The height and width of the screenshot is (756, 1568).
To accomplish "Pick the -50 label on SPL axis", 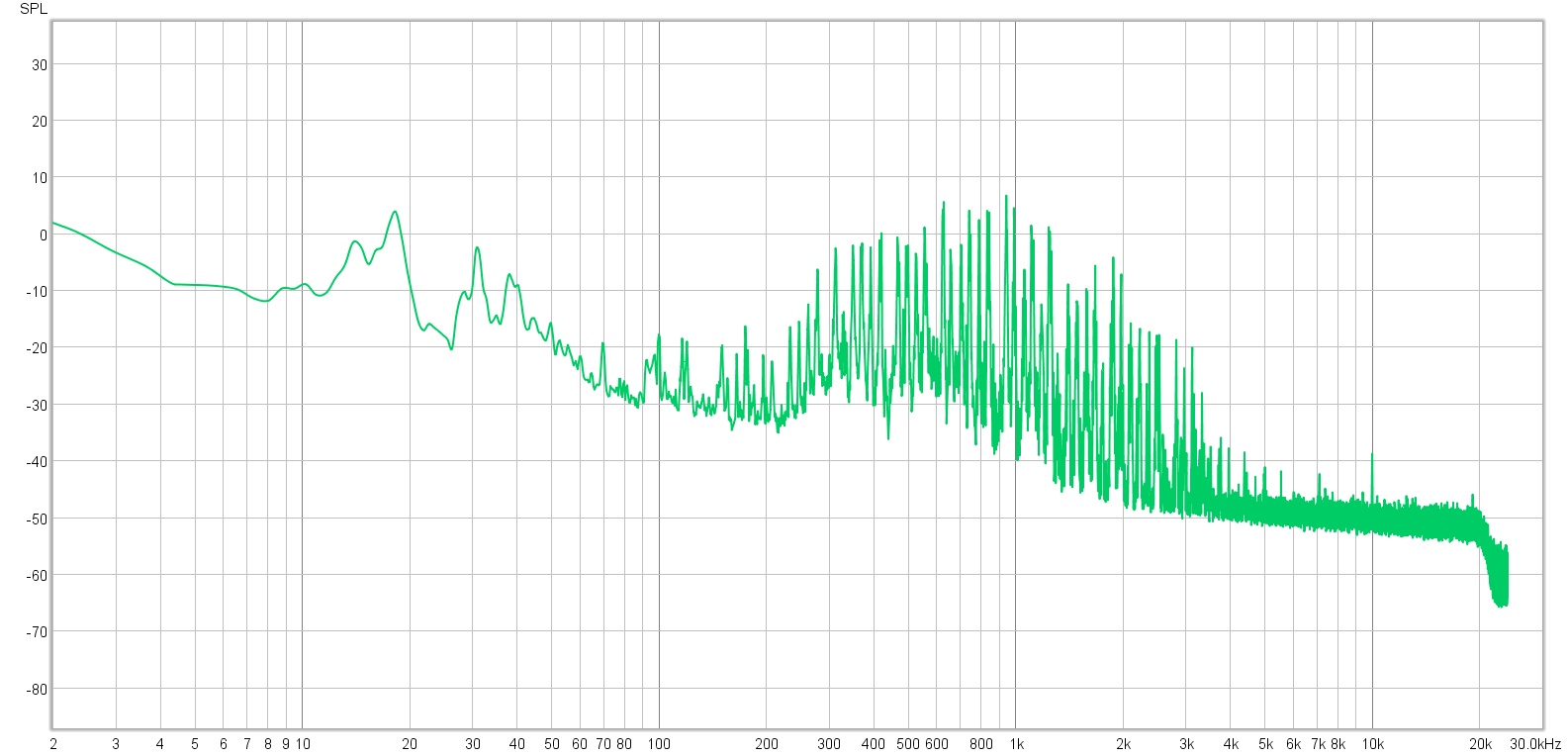I will [38, 518].
